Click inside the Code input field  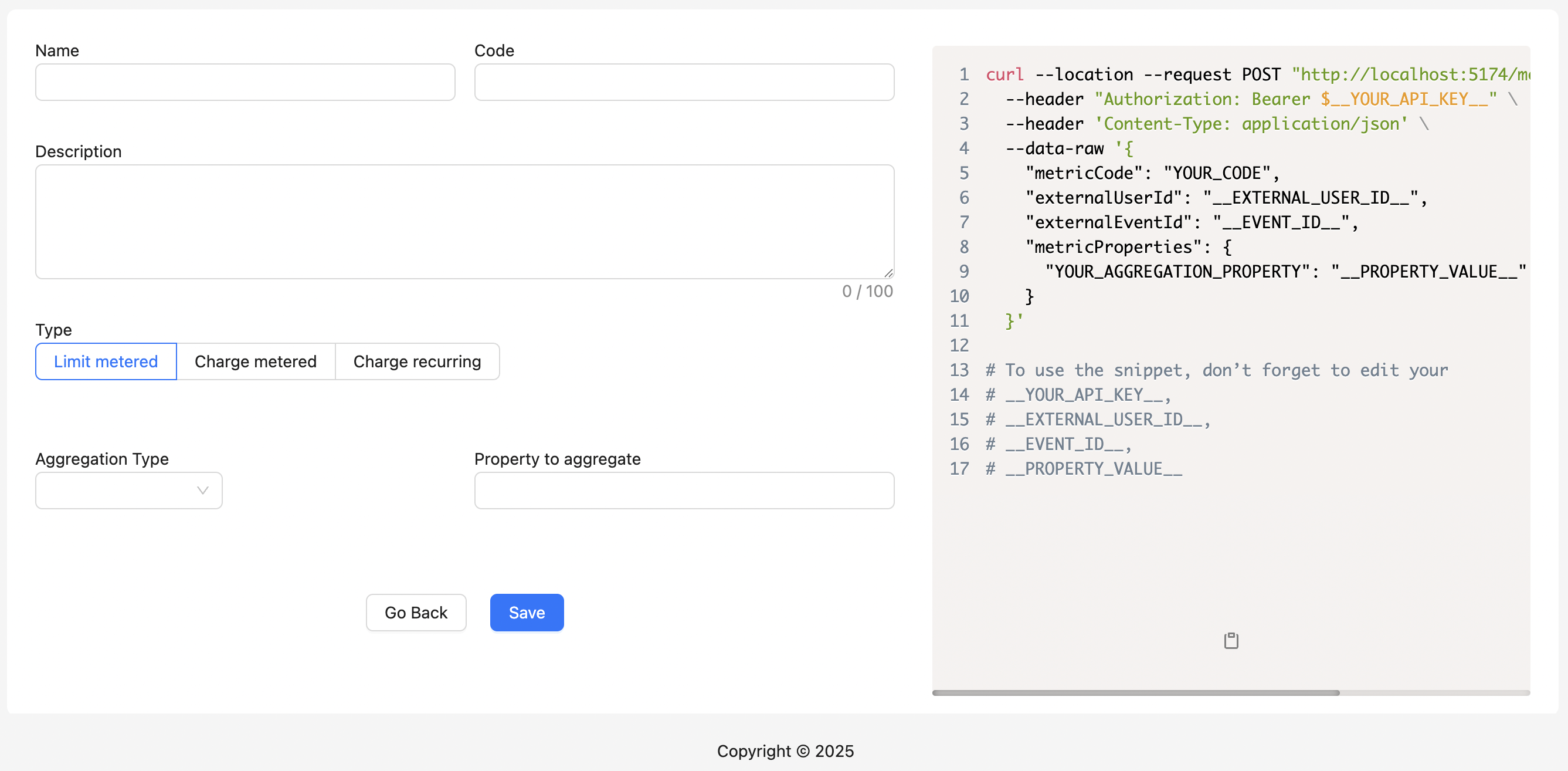(684, 82)
